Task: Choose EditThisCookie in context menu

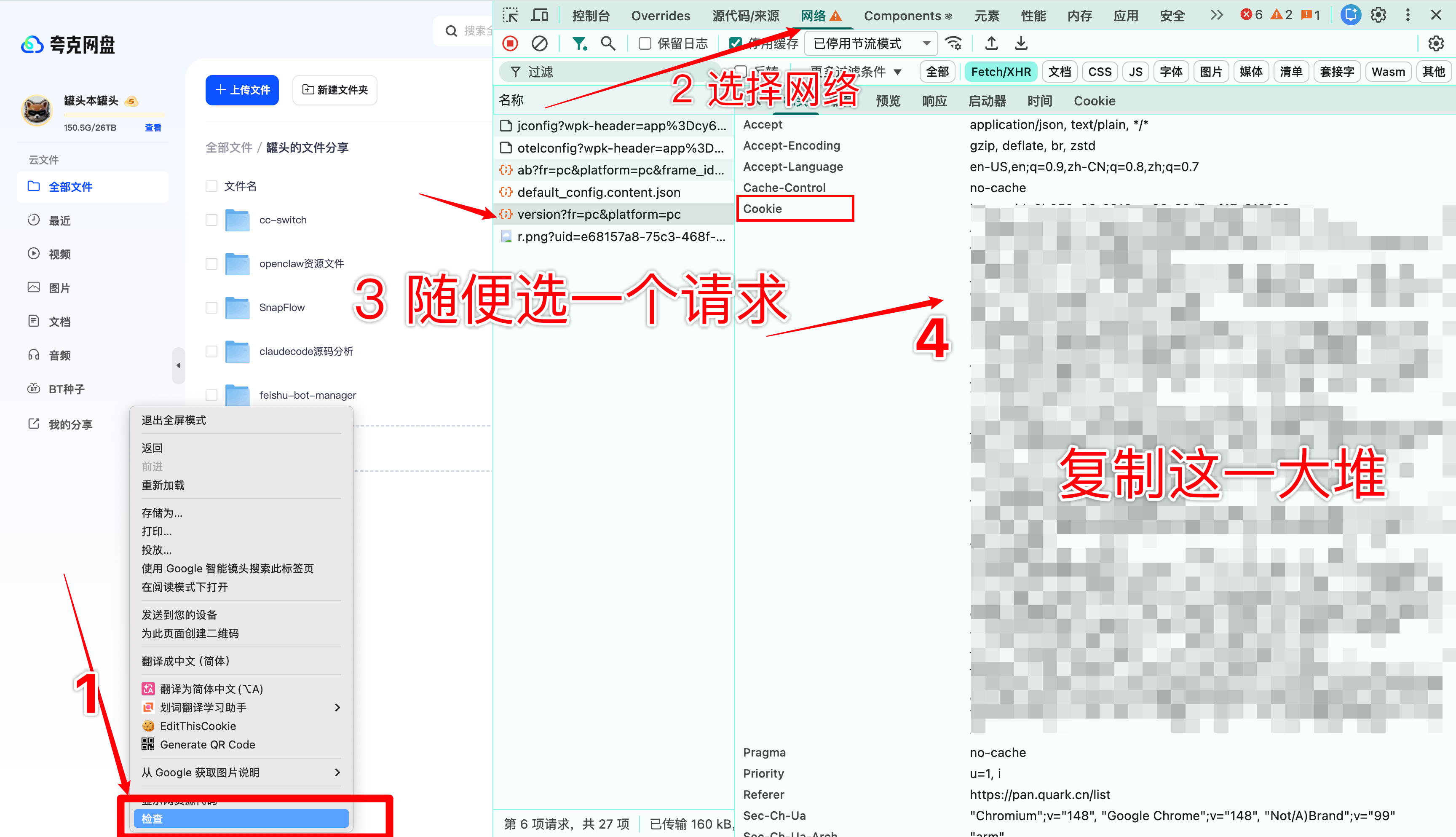Action: tap(241, 726)
